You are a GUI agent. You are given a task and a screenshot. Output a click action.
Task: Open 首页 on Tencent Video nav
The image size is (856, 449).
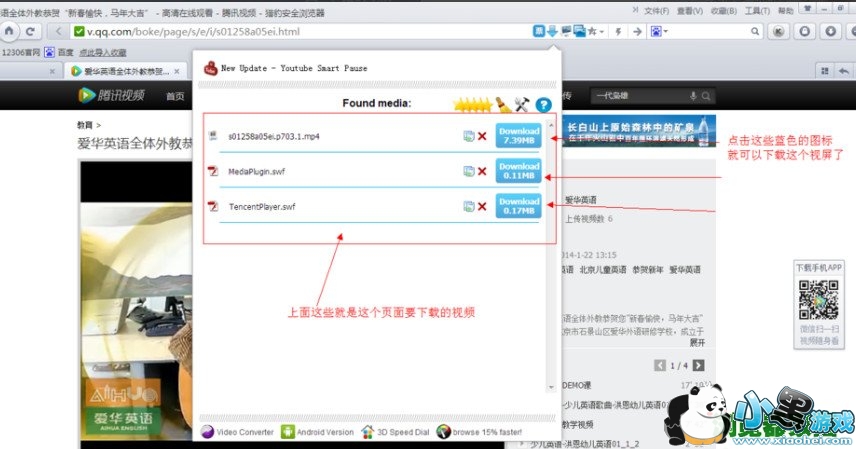point(175,96)
